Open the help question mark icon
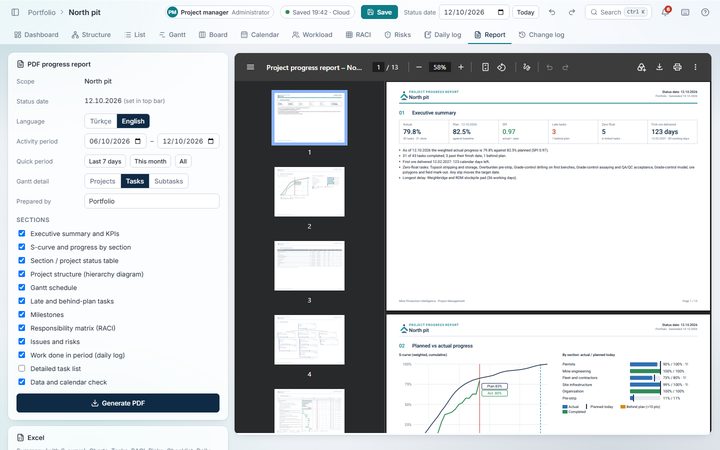Screen dimensions: 720x450 click(x=705, y=12)
